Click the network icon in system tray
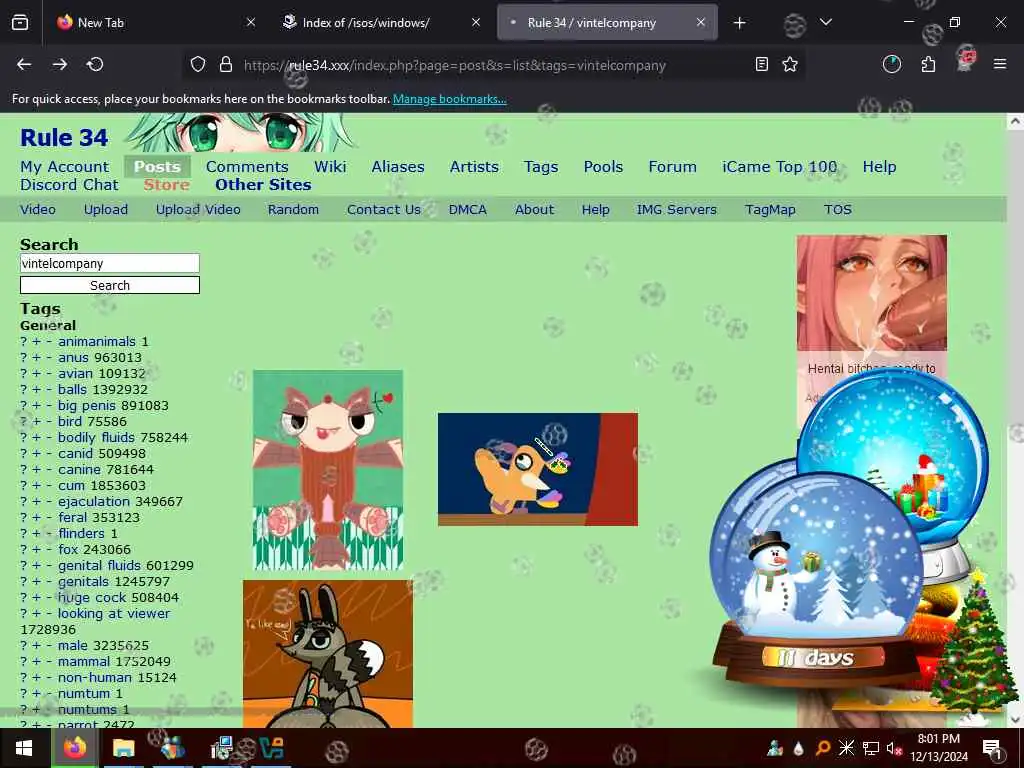 coord(871,748)
